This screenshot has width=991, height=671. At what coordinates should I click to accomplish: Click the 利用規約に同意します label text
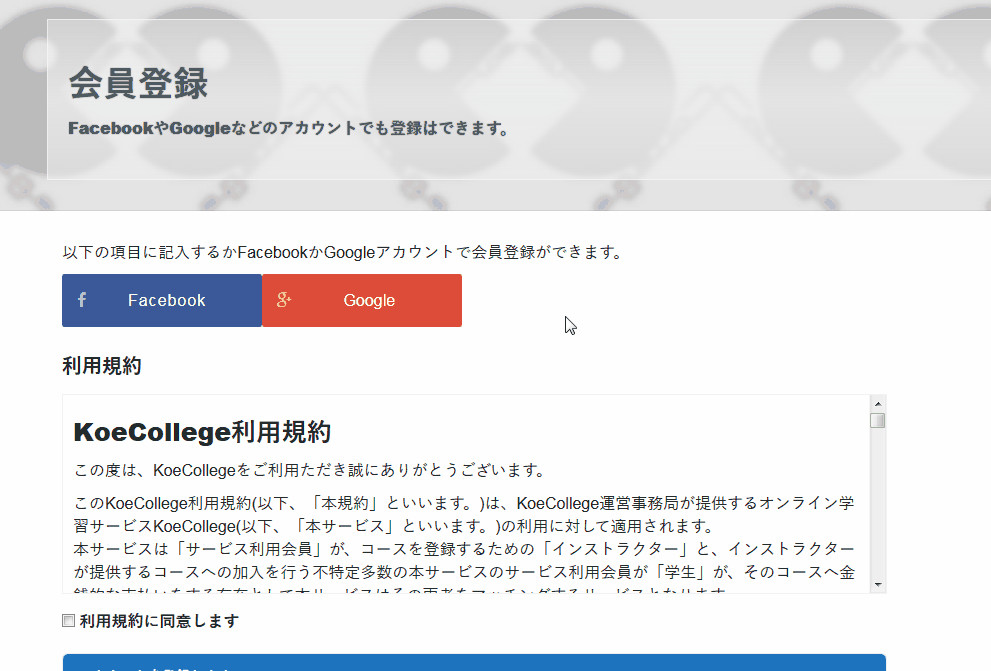pyautogui.click(x=159, y=621)
